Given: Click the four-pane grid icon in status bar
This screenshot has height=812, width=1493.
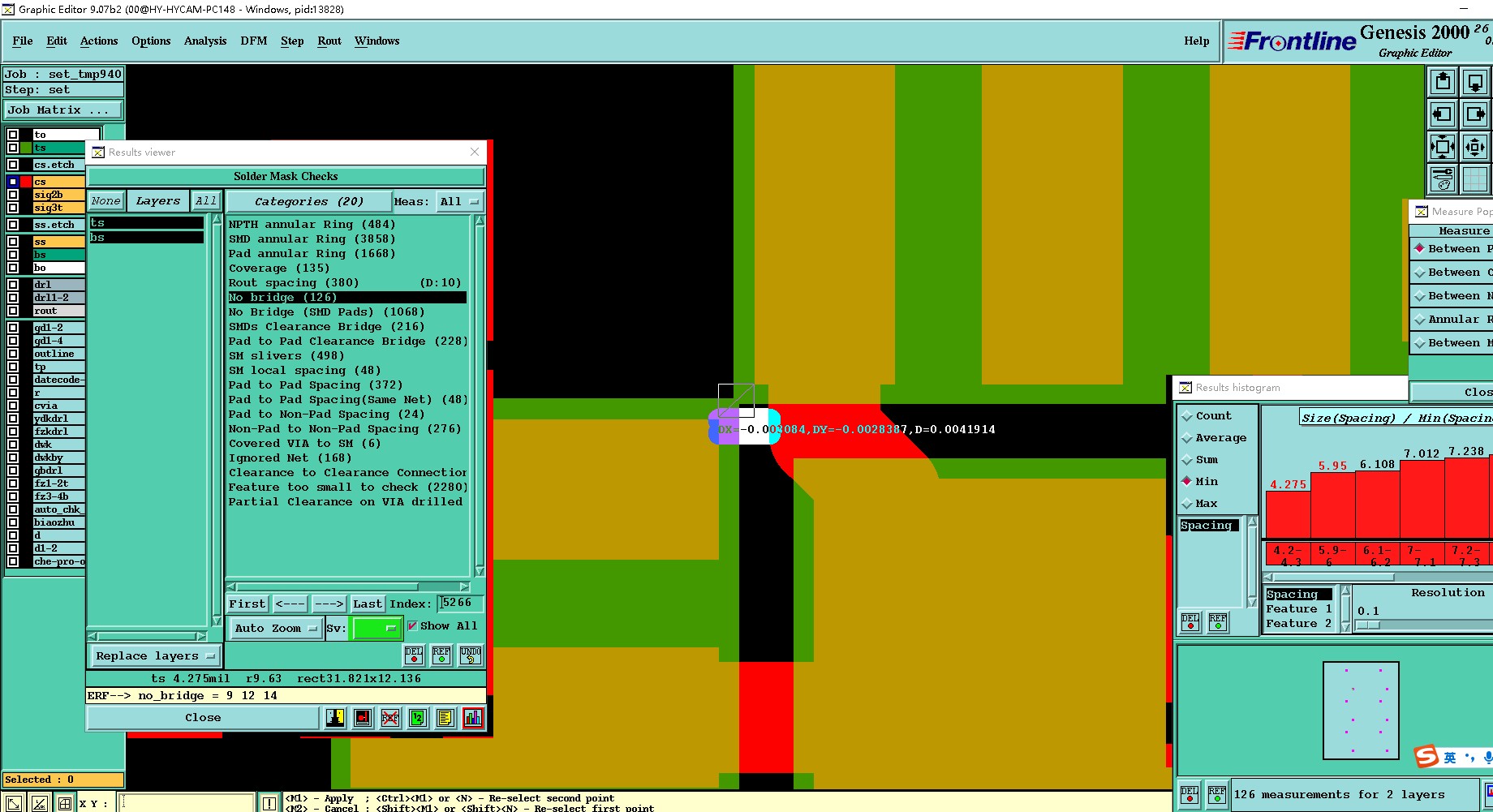Looking at the screenshot, I should tap(65, 804).
